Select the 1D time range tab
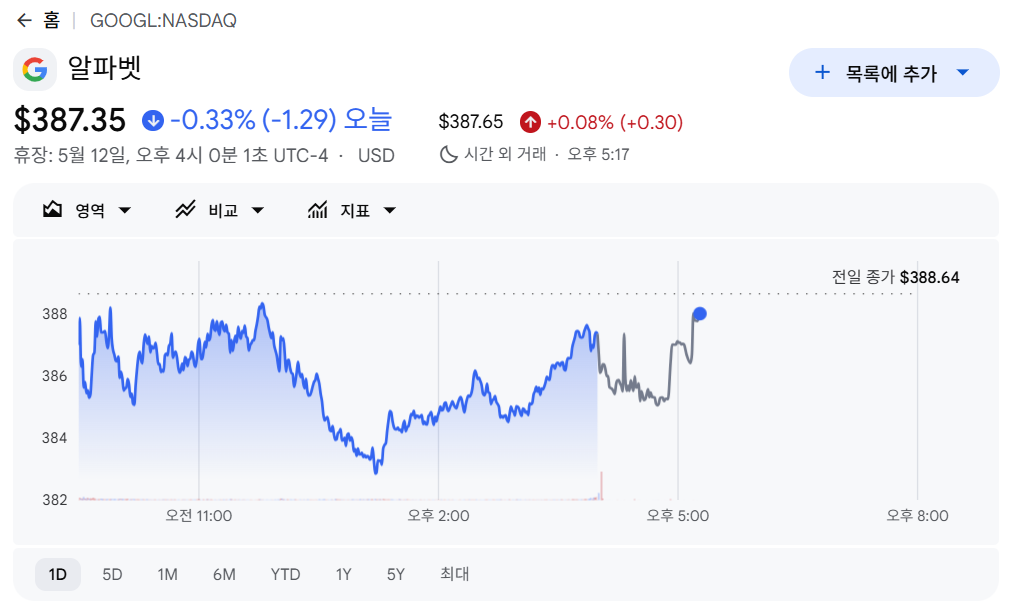This screenshot has width=1009, height=615. [58, 574]
